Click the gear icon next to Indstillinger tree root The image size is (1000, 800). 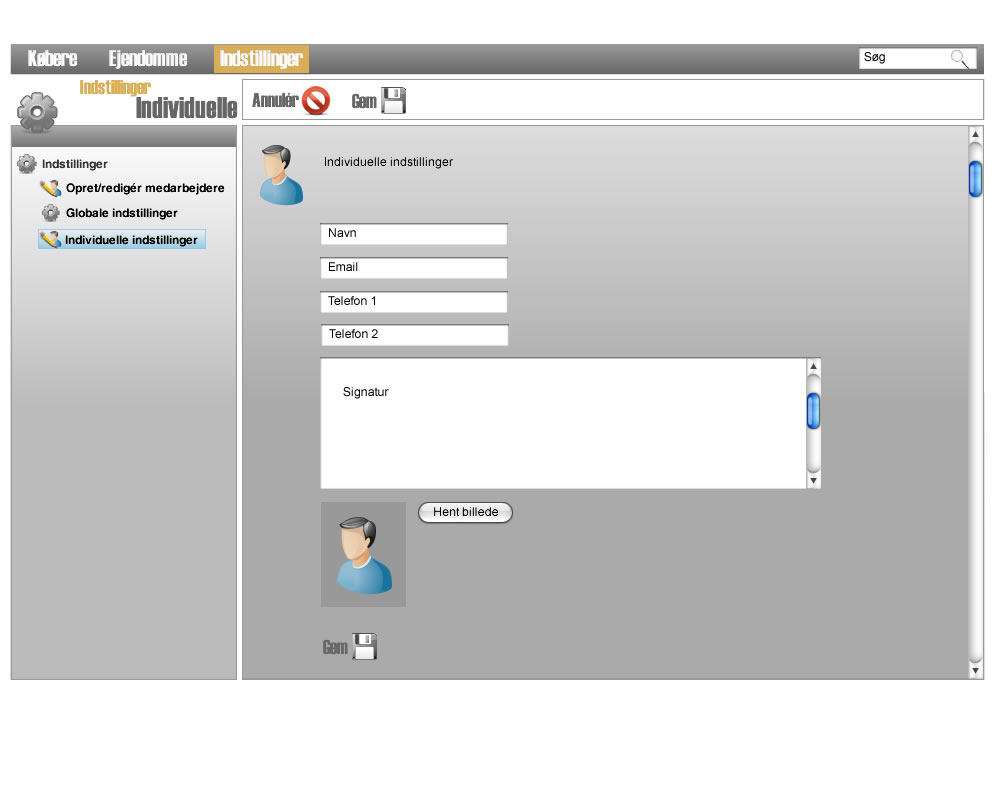(27, 164)
